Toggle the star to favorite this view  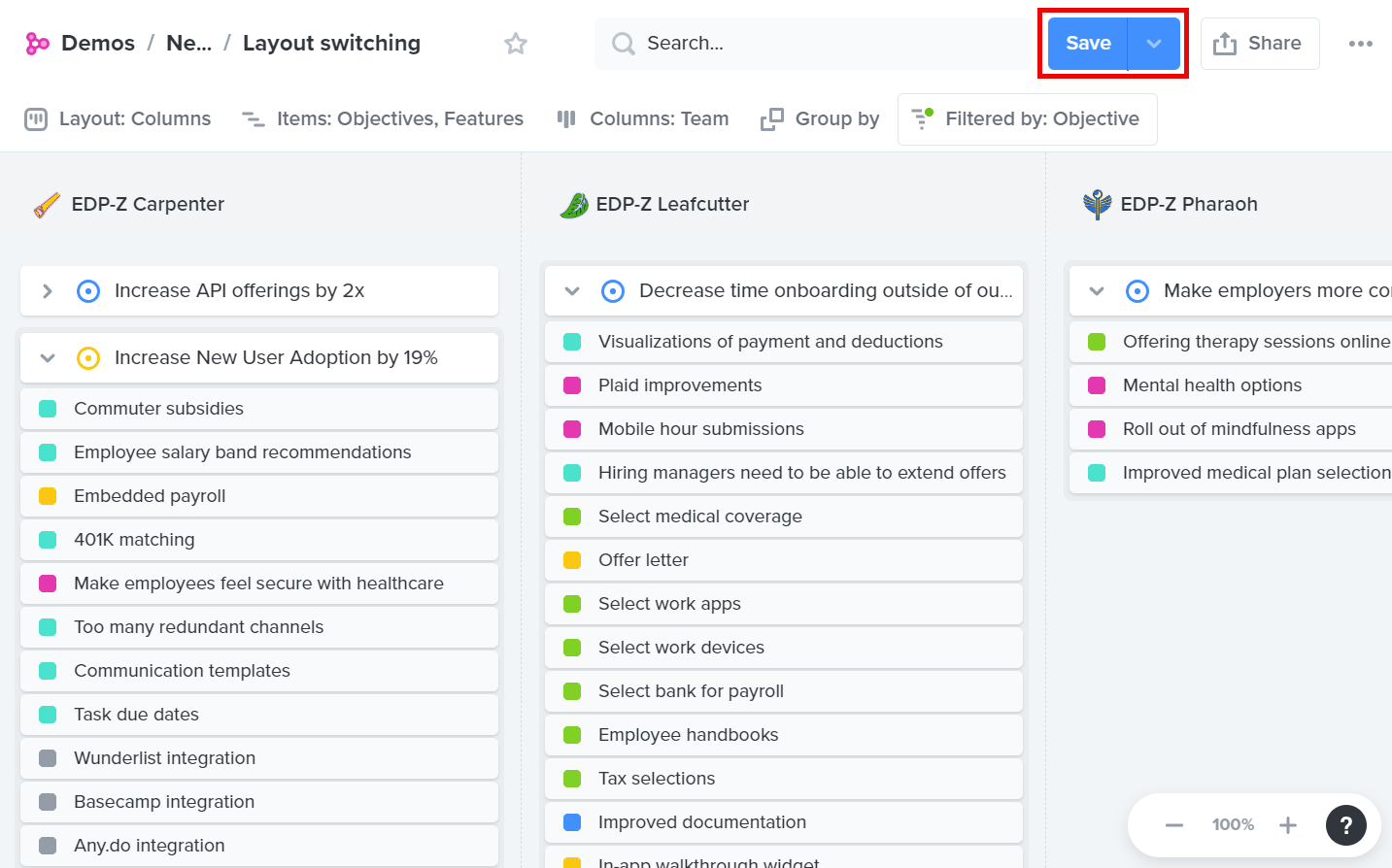516,43
